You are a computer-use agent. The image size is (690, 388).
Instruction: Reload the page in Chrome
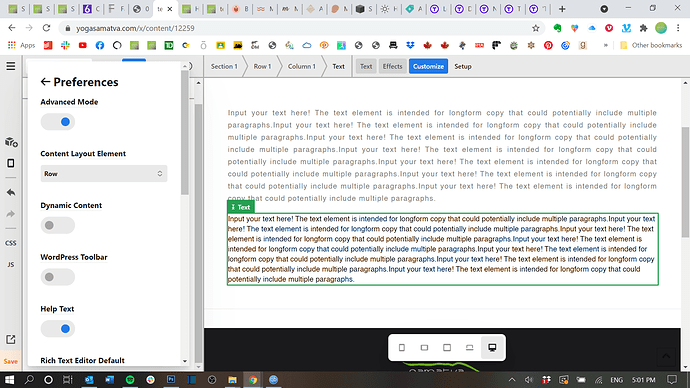[46, 28]
